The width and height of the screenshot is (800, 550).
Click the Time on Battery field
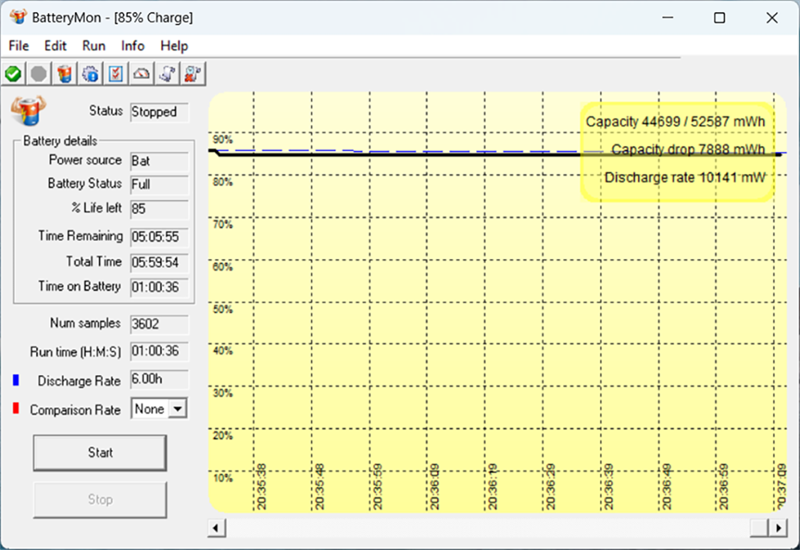point(159,287)
